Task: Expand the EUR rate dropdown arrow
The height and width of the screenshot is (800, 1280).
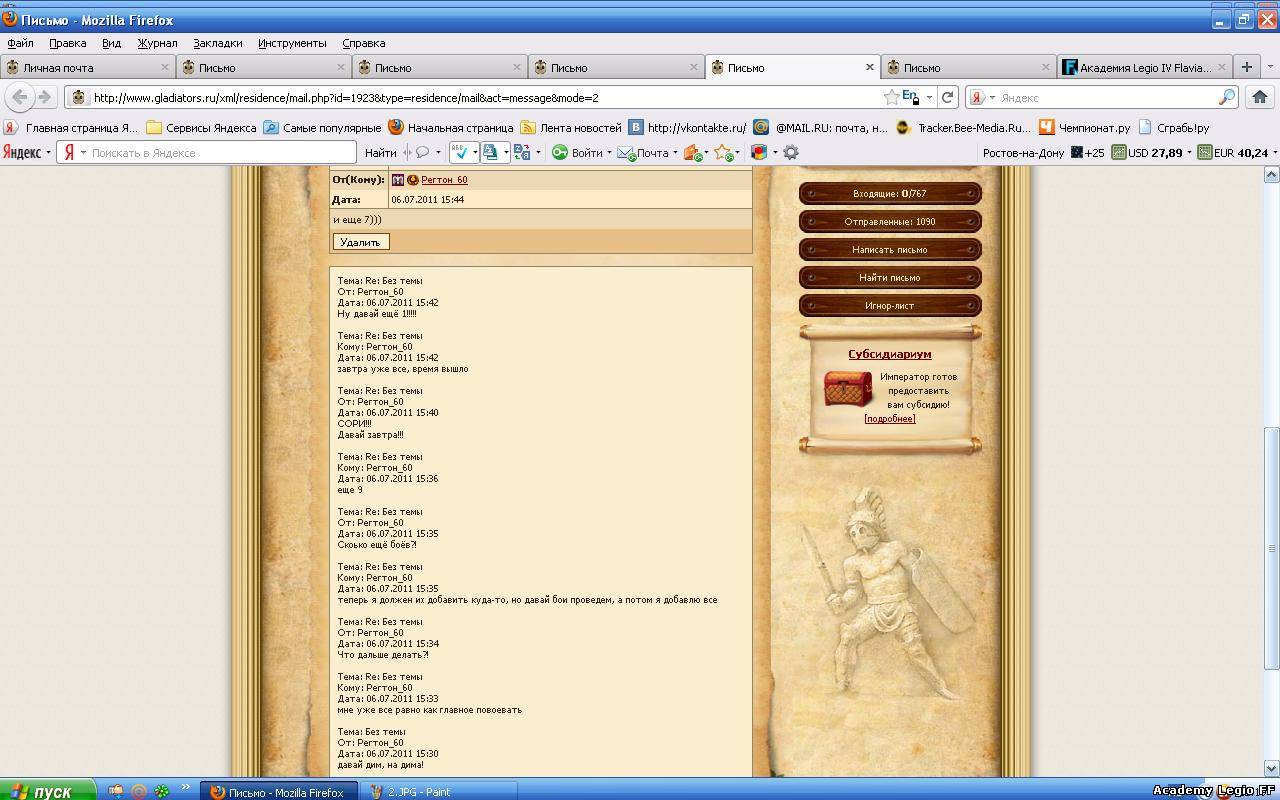Action: [x=1274, y=153]
